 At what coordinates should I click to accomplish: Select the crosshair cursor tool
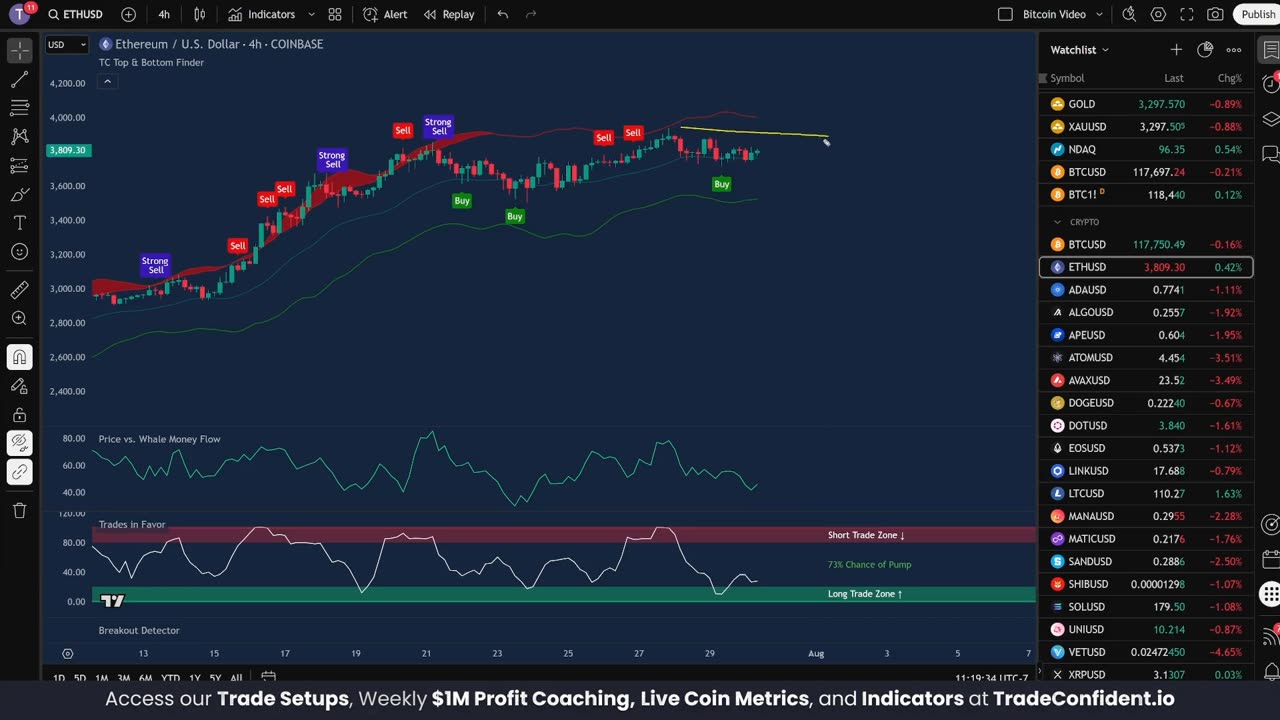(x=19, y=50)
